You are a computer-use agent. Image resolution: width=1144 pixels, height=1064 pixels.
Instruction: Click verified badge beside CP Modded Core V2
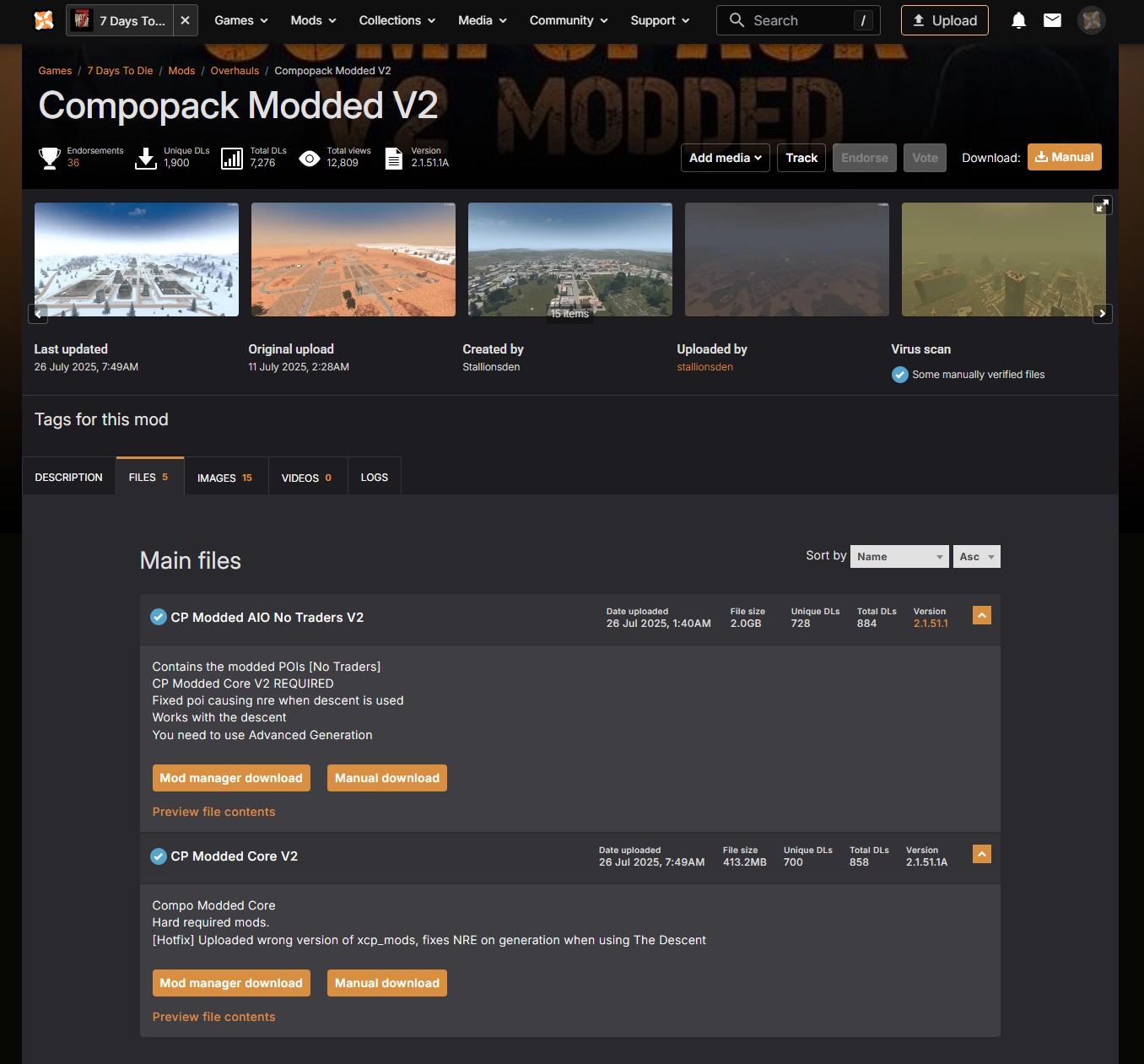pyautogui.click(x=158, y=856)
